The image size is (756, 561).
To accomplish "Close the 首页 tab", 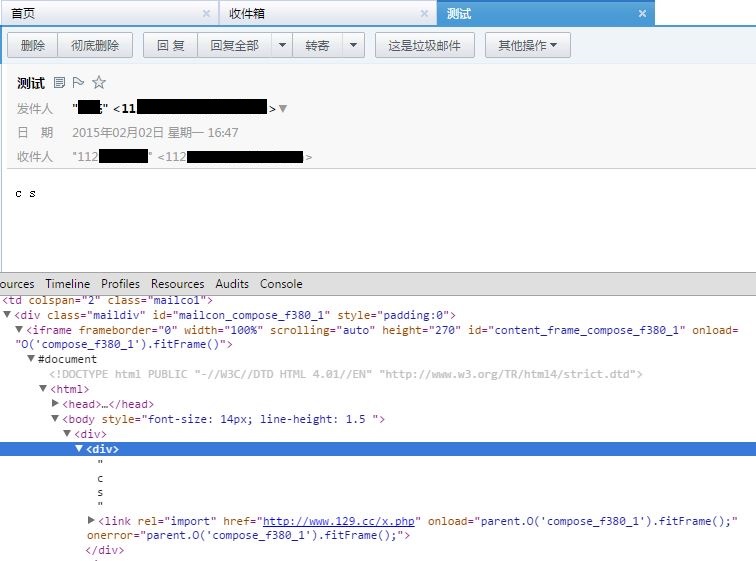I will point(206,13).
